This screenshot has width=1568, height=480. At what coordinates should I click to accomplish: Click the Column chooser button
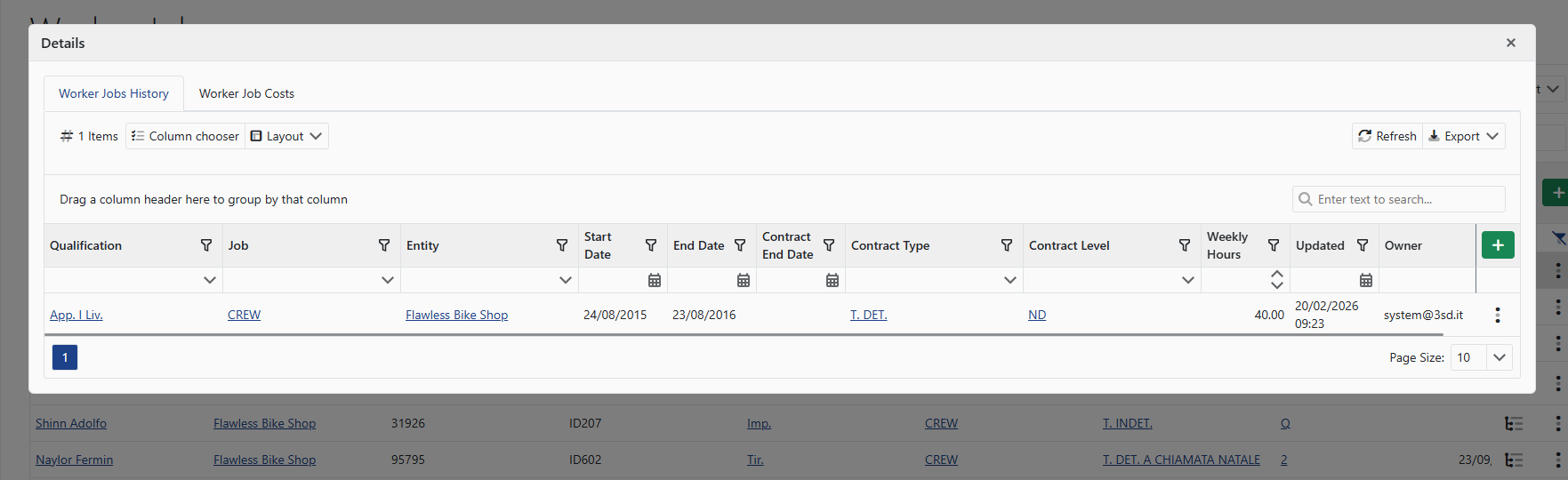[x=185, y=136]
